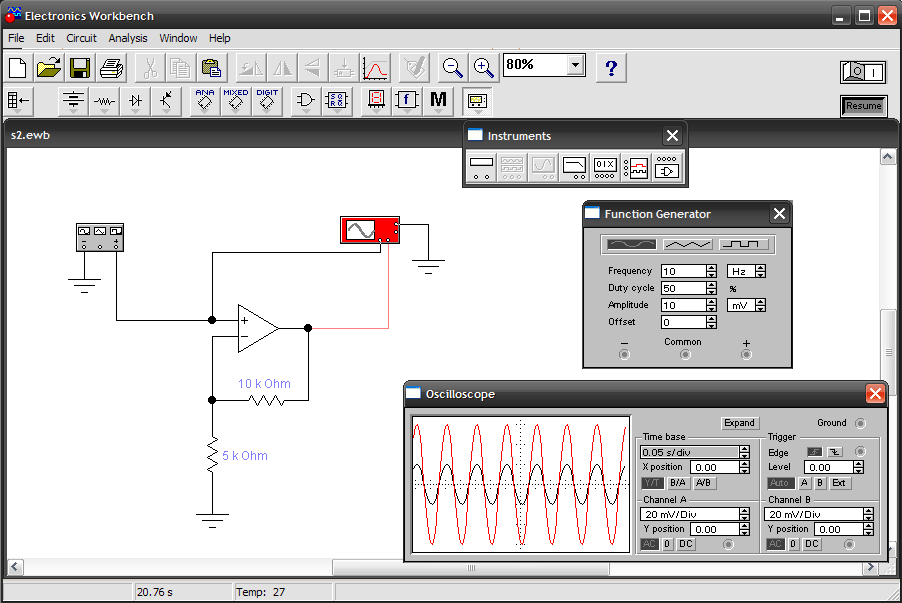Click the Frequency value stepper arrows

[712, 272]
